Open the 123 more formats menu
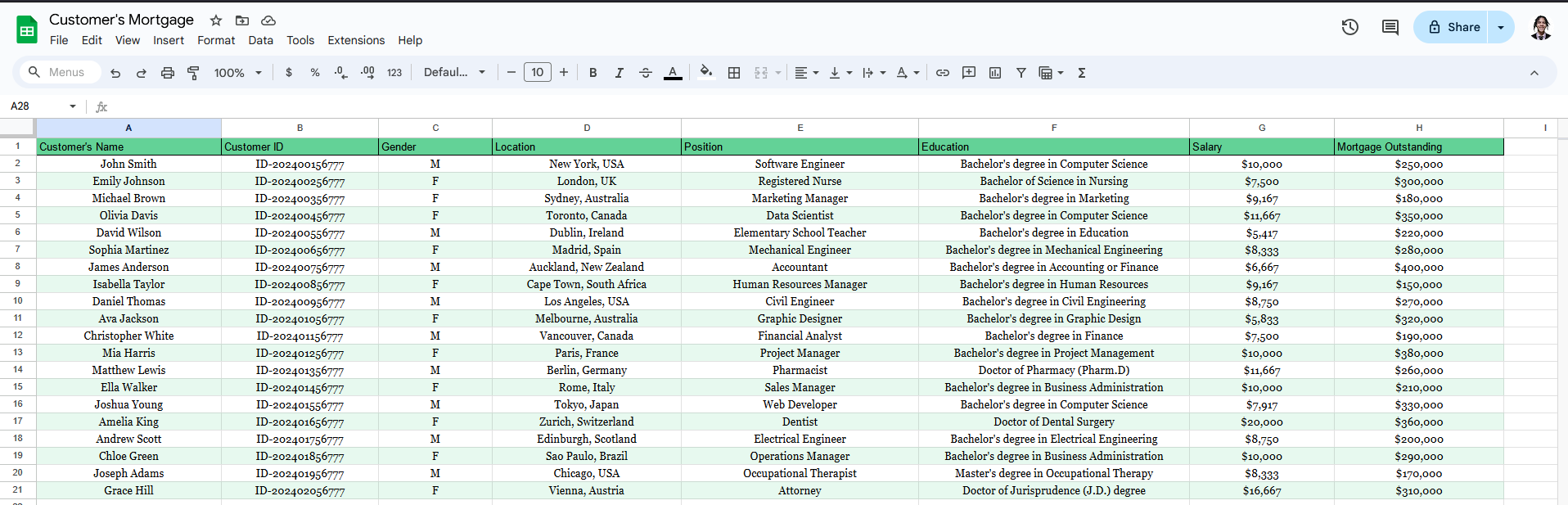1568x505 pixels. point(394,73)
